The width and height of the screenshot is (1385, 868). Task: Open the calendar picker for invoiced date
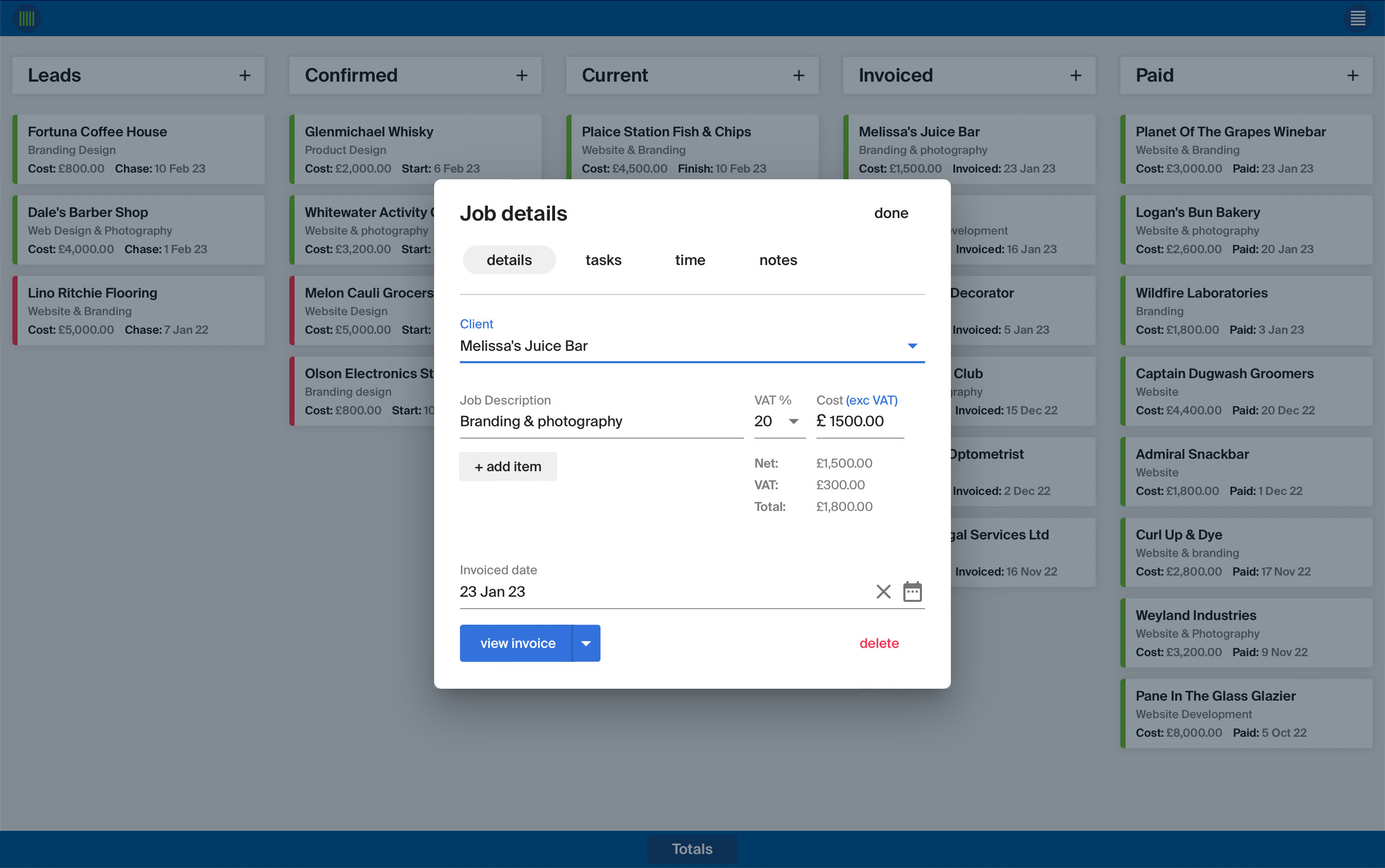(913, 591)
